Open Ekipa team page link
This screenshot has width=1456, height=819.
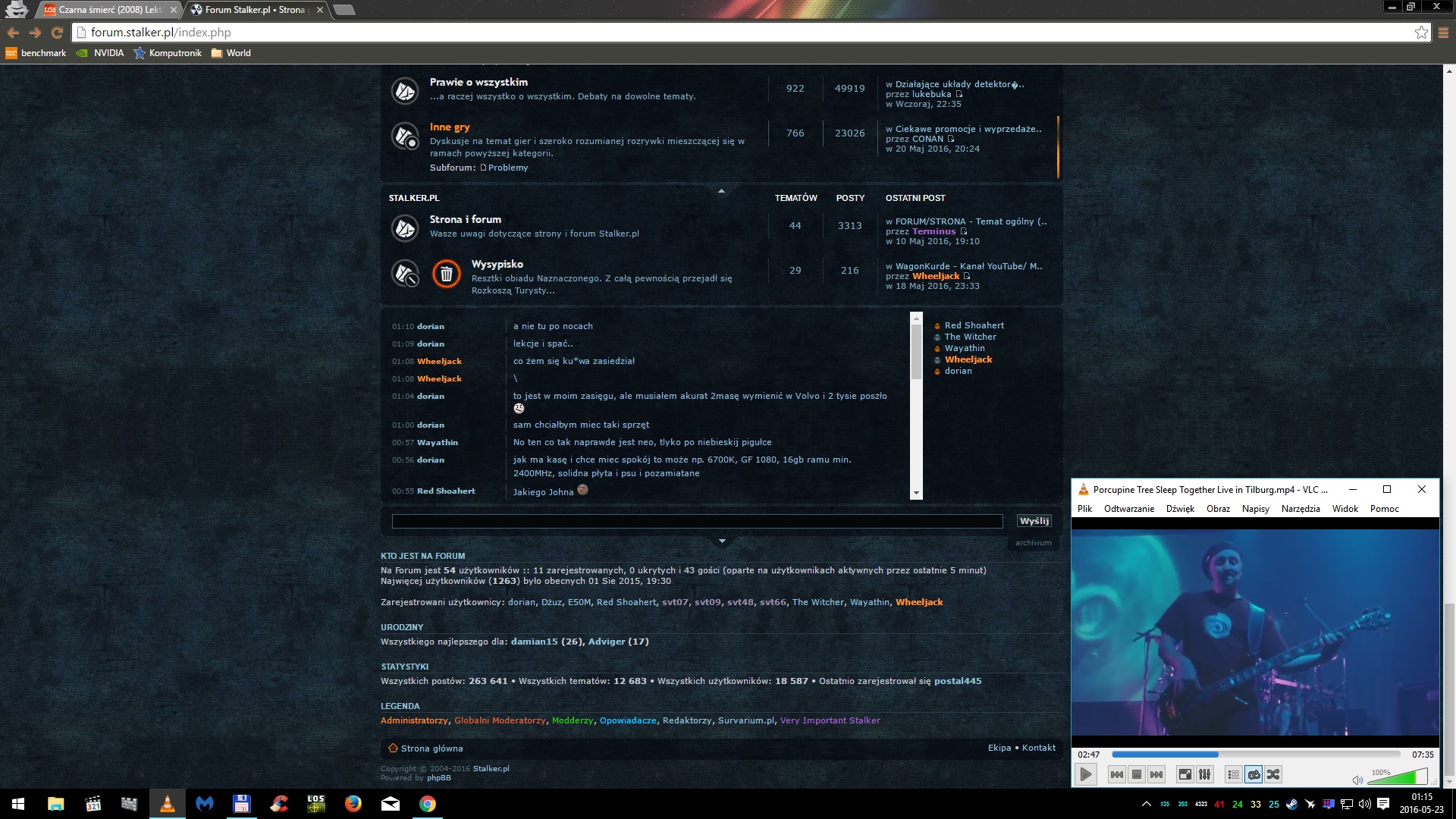coord(999,748)
